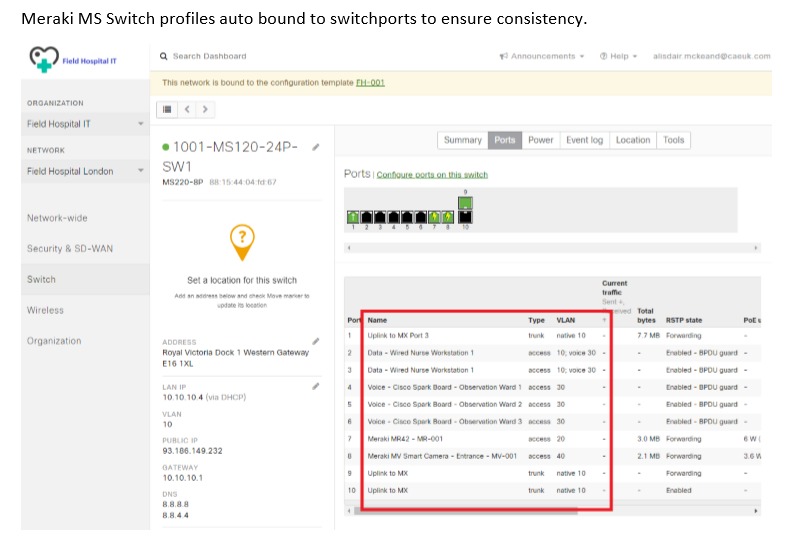Screen dimensions: 792x551
Task: Click the Royal Victoria Dock address text
Action: [235, 358]
